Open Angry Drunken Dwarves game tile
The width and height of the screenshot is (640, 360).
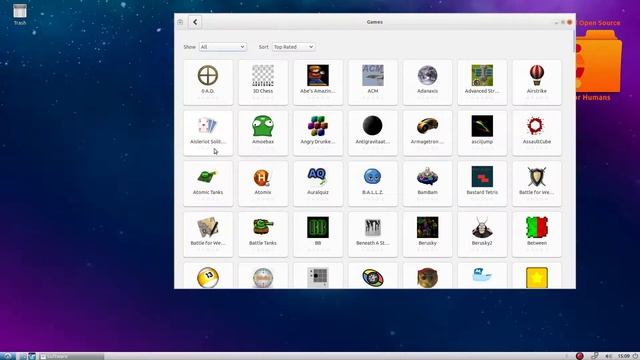coord(318,133)
